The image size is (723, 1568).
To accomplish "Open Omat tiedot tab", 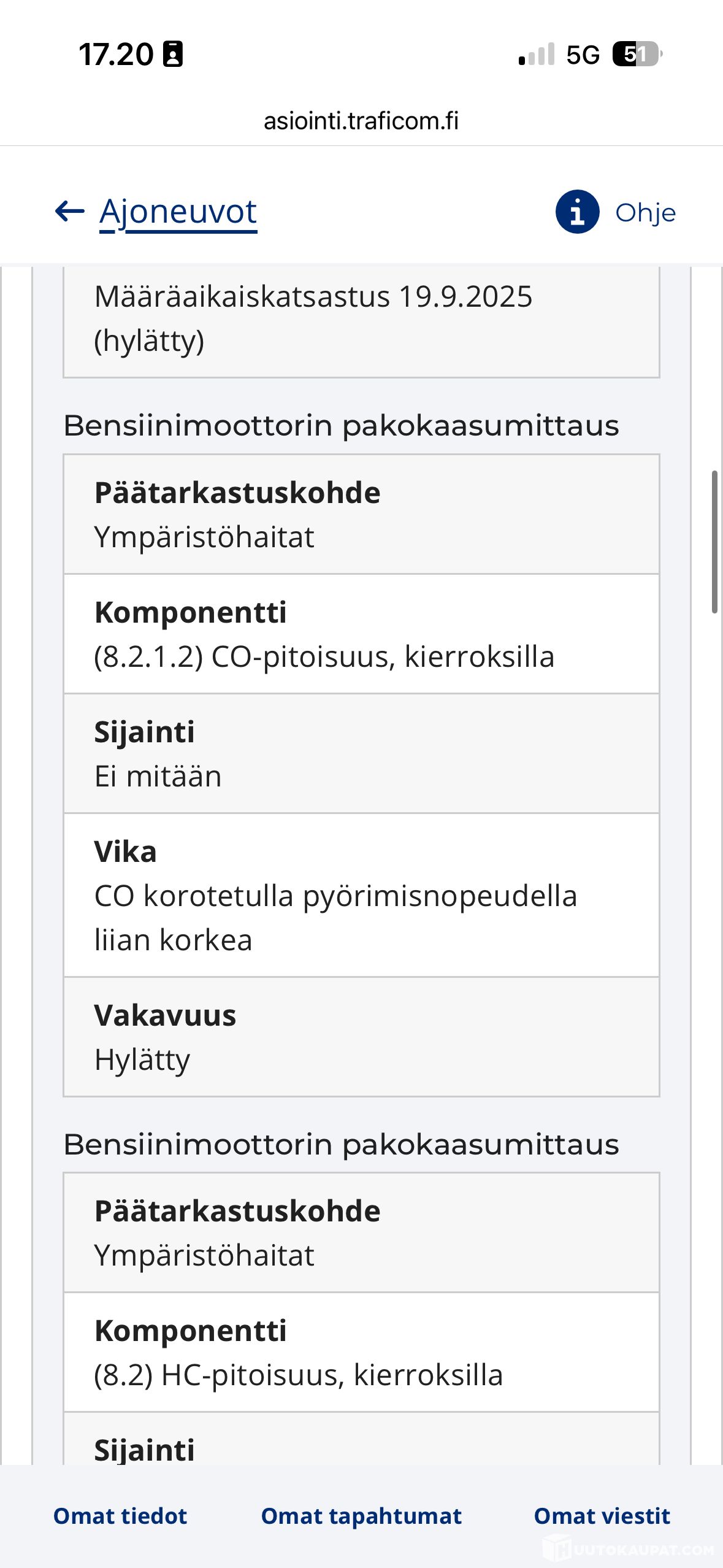I will tap(120, 1516).
